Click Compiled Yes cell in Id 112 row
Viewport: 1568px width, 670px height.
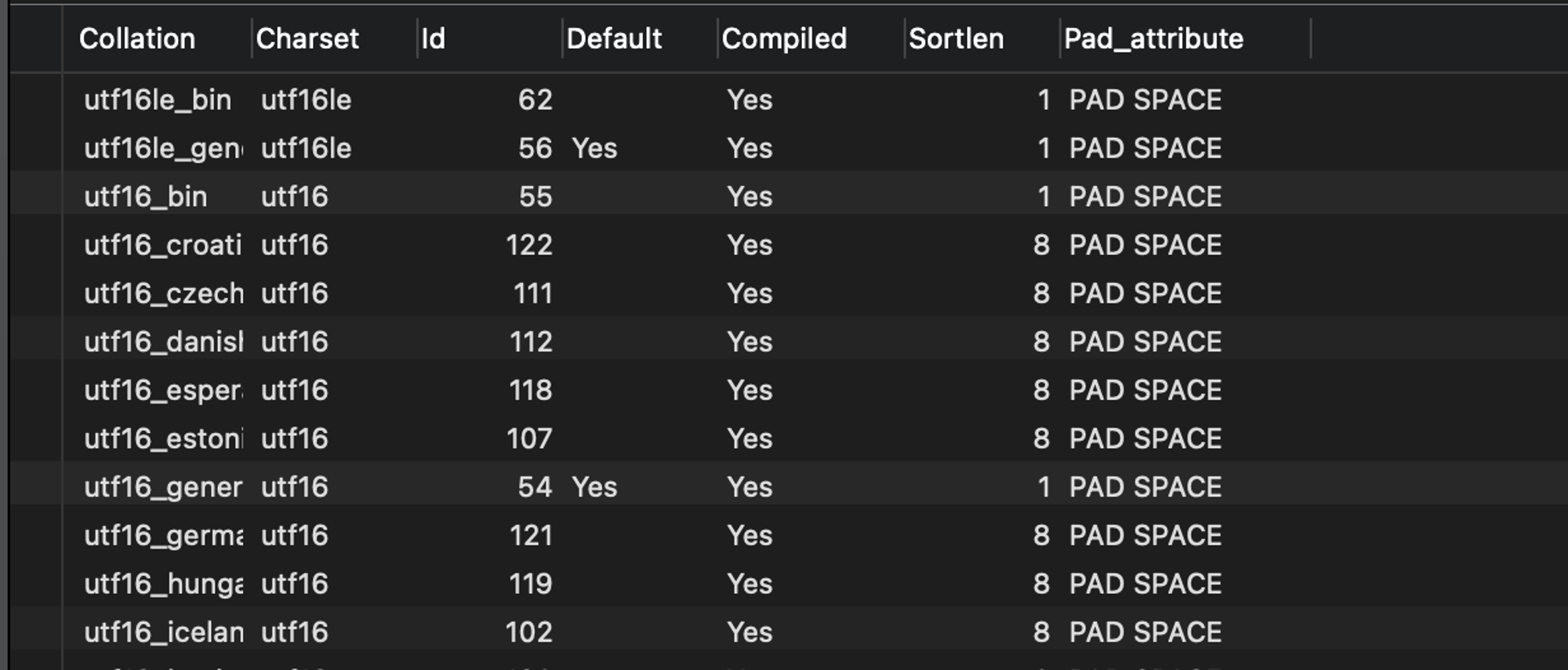750,342
